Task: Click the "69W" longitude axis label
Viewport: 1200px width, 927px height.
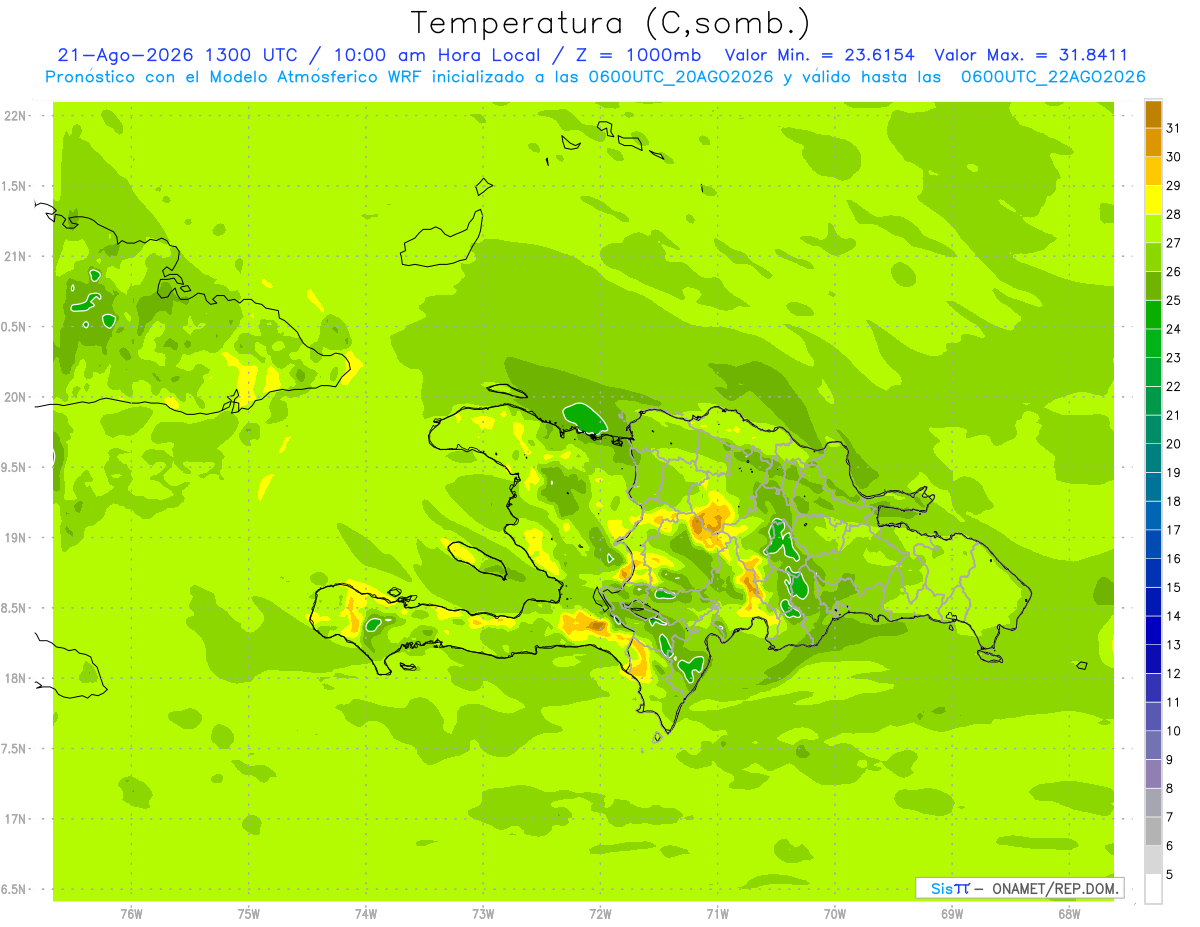Action: (952, 914)
